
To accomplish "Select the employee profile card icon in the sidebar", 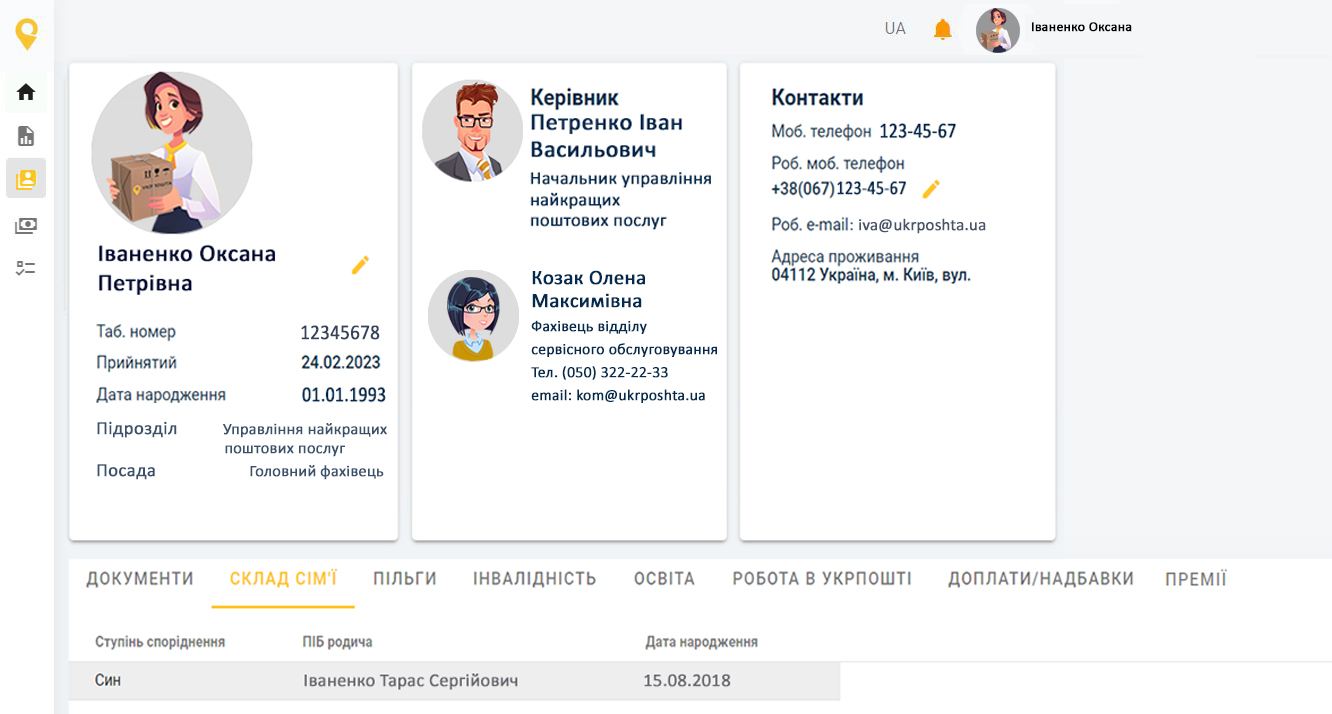I will tap(26, 179).
